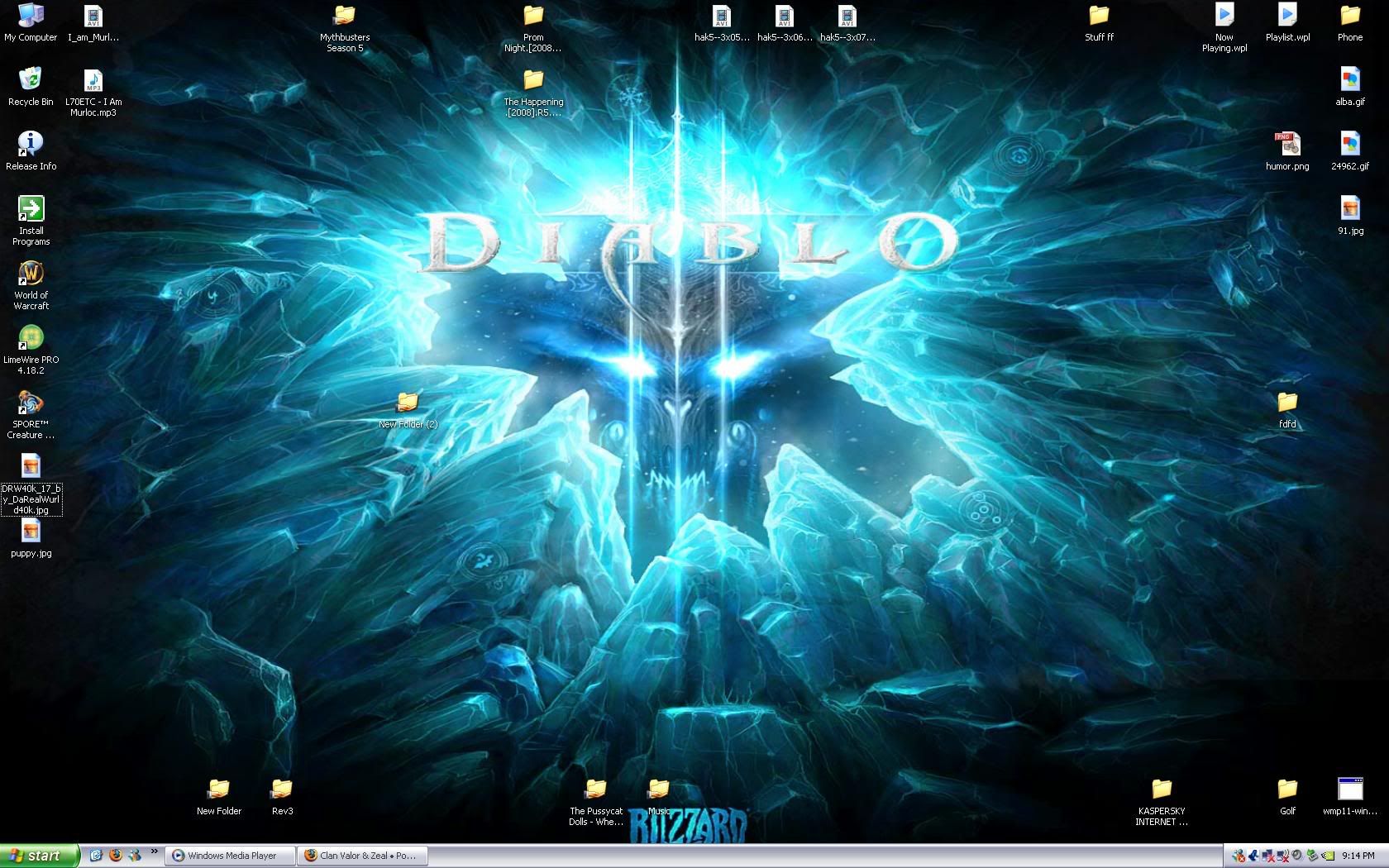Click the 9:14 PM taskbar clock
Viewport: 1389px width, 868px height.
(1358, 856)
